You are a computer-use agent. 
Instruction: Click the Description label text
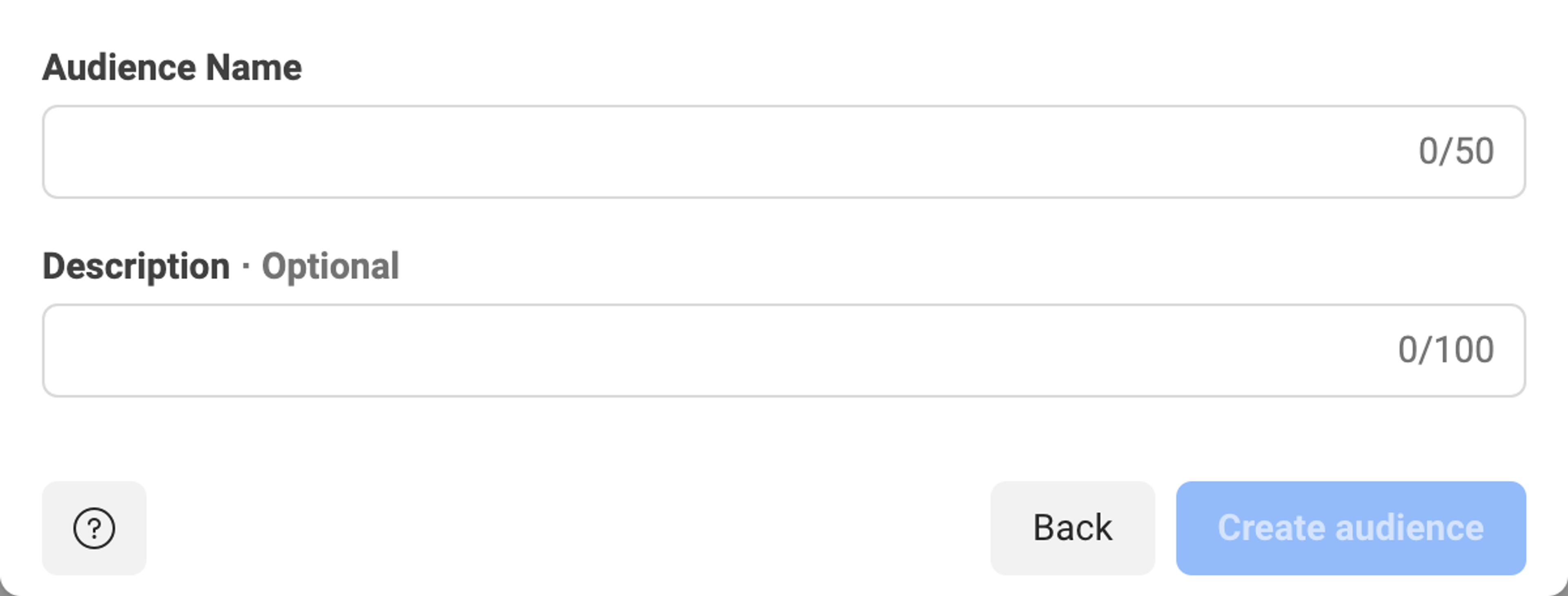pyautogui.click(x=136, y=267)
